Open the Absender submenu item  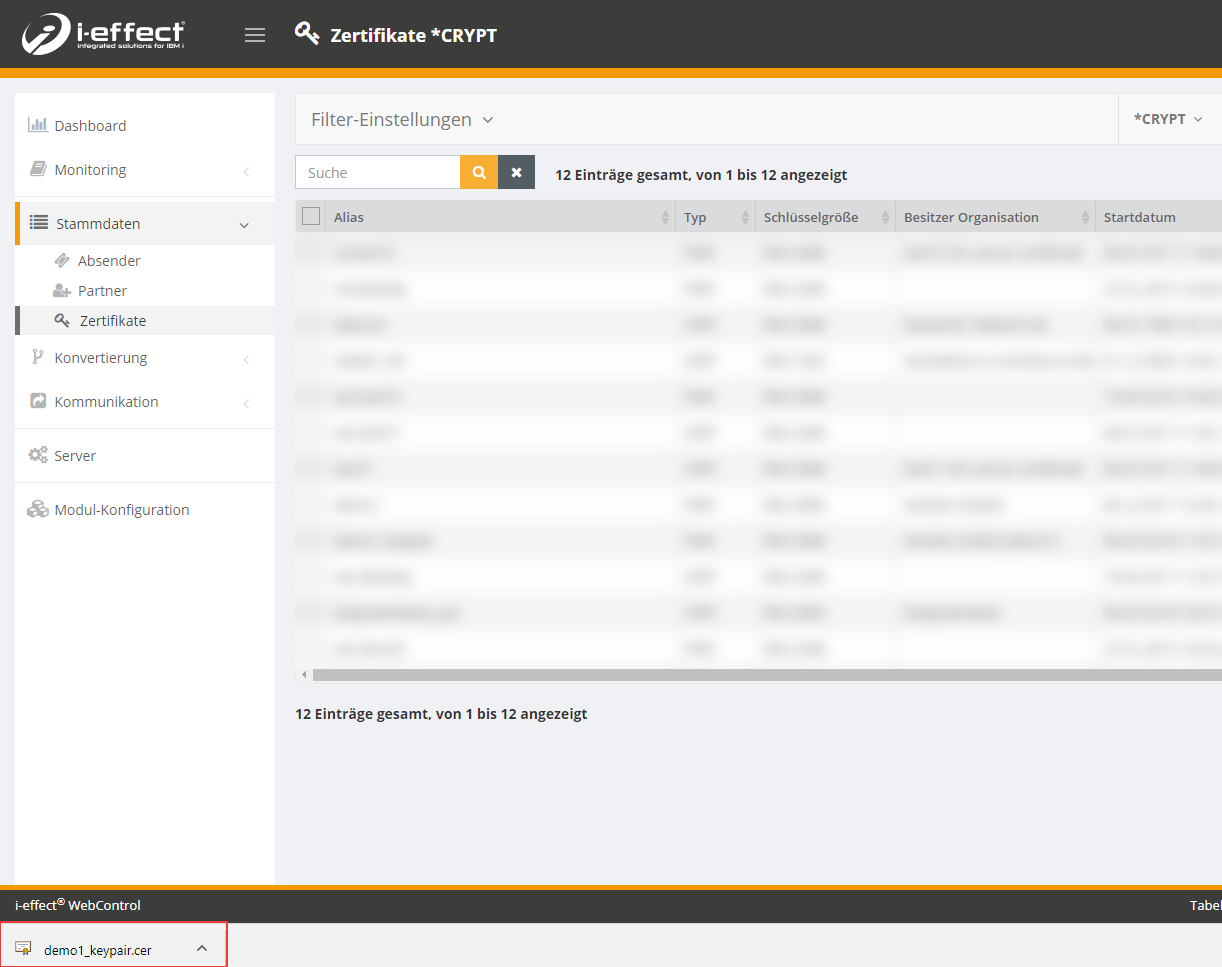pyautogui.click(x=109, y=261)
